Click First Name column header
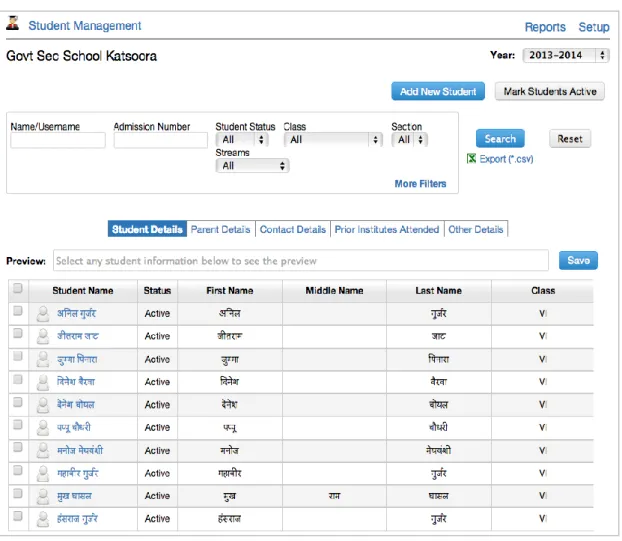 230,291
